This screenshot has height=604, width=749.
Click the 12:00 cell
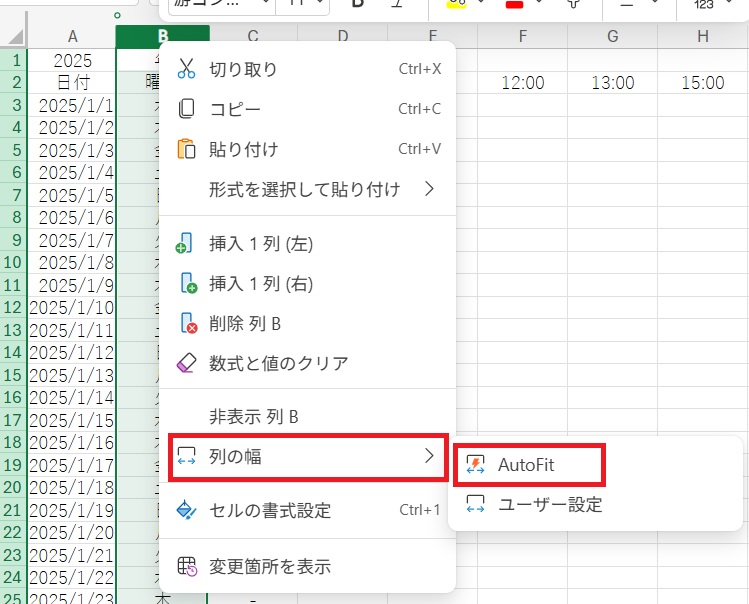pyautogui.click(x=523, y=83)
